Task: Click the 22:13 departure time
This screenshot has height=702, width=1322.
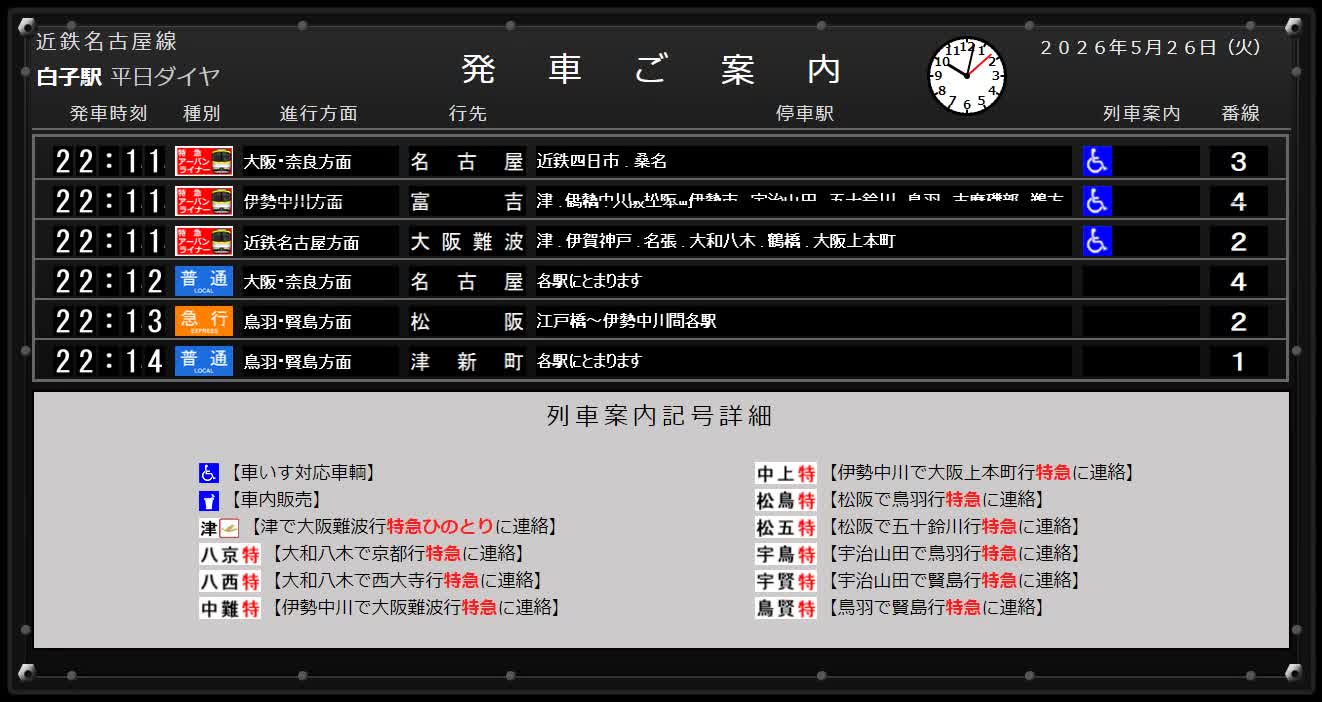Action: (x=109, y=321)
